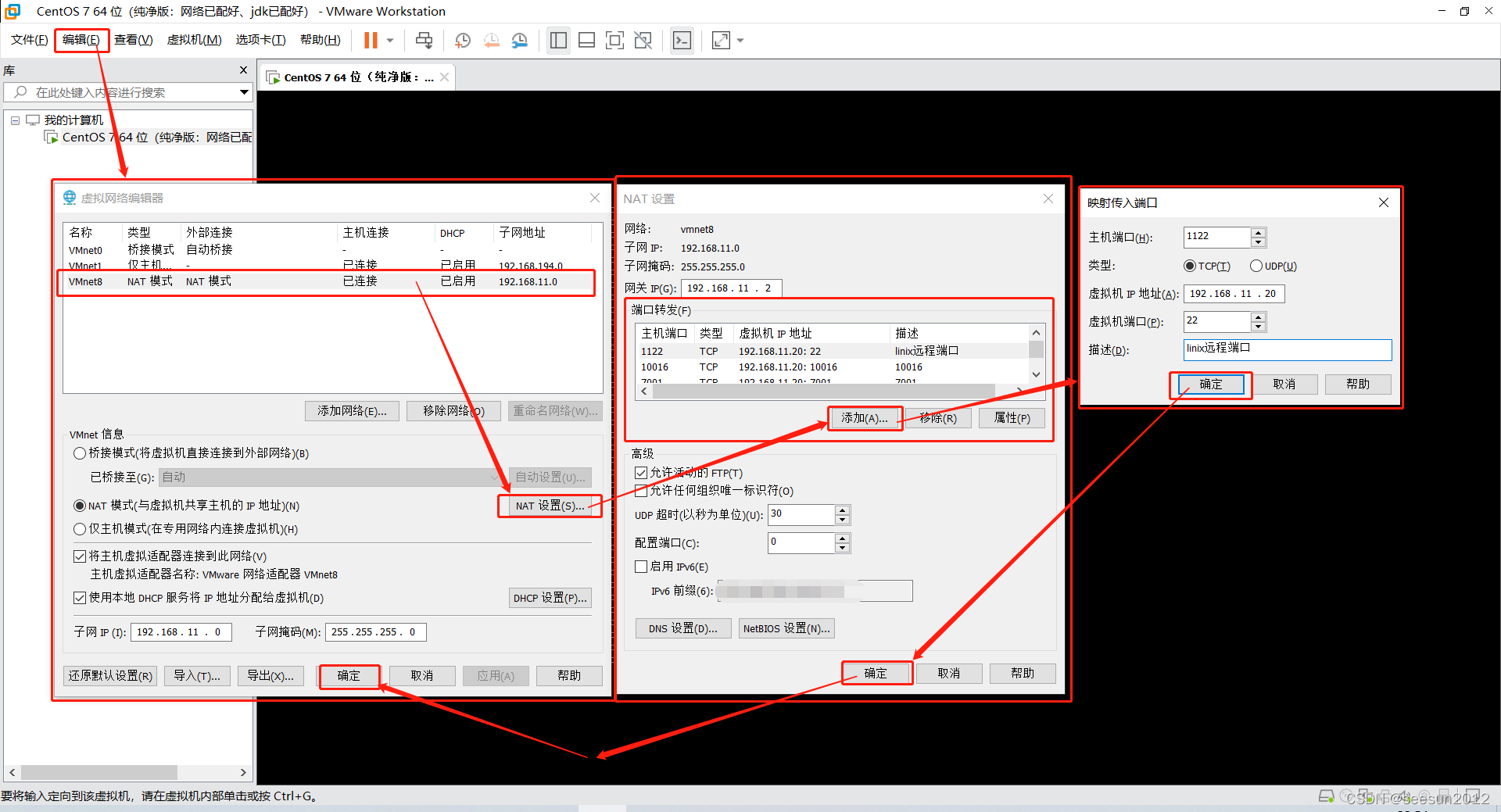Click Add button under port forwarding

[865, 418]
